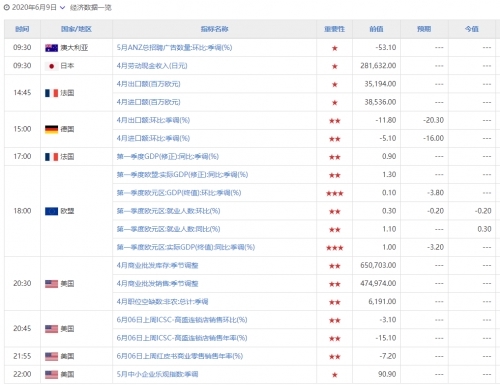
Task: Click the previous value 474,974.00
Action: pos(378,284)
